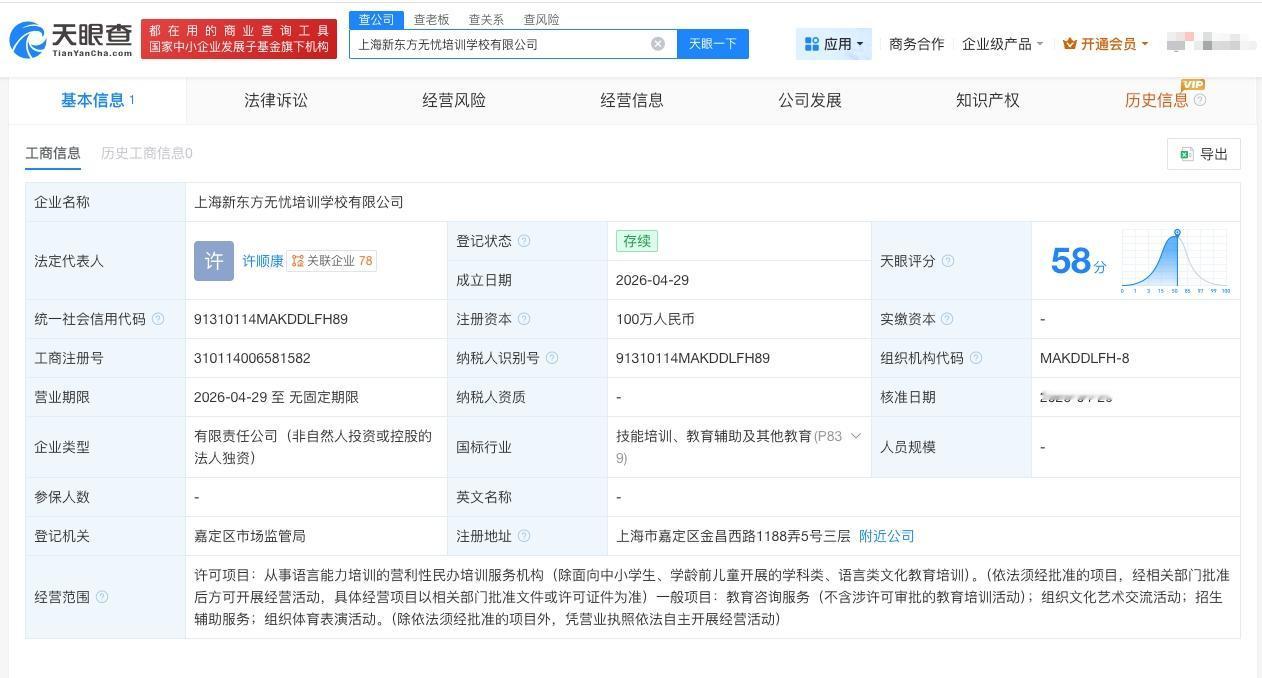Open the 法律诉讼 tab
Image resolution: width=1262 pixels, height=678 pixels.
(275, 100)
